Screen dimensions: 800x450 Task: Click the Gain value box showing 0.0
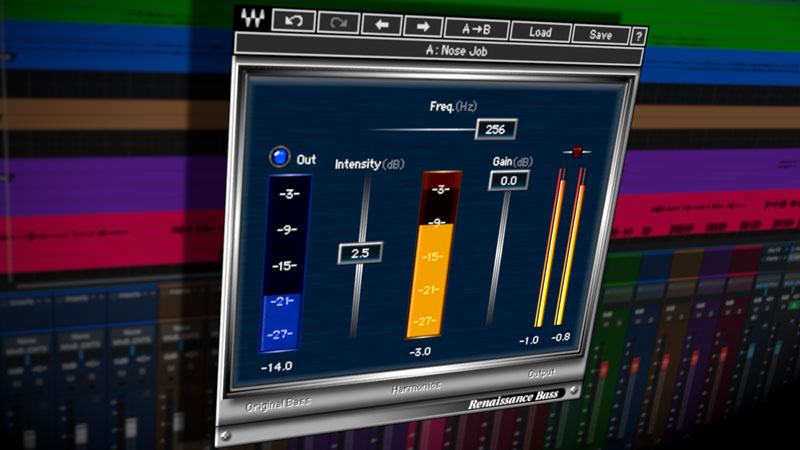508,181
